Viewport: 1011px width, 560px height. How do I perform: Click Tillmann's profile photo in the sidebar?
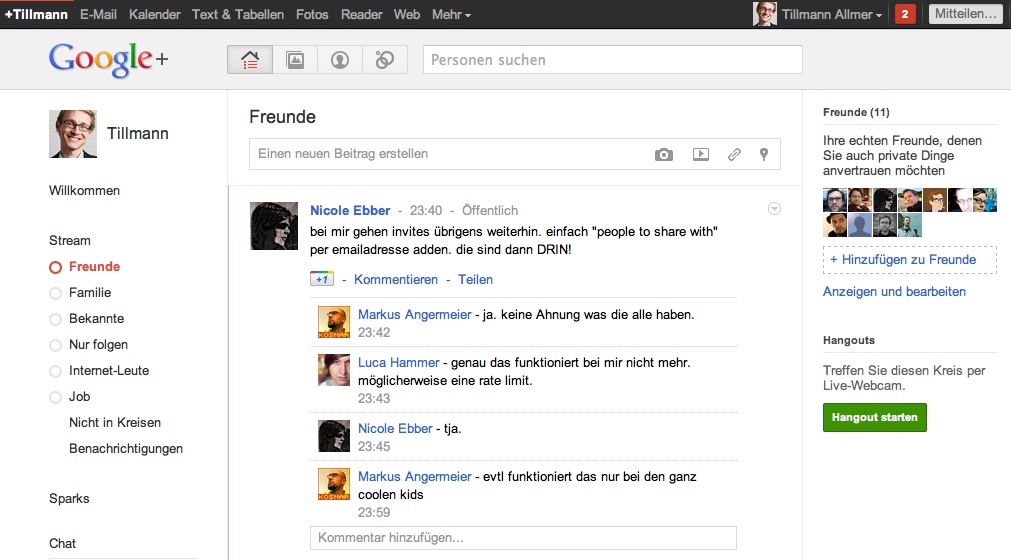point(73,134)
